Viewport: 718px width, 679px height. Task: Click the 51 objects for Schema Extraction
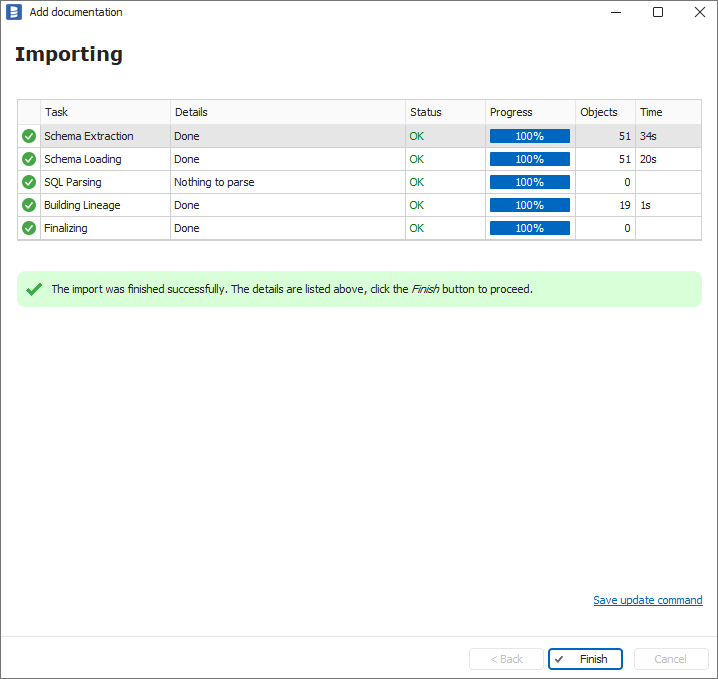coord(625,136)
